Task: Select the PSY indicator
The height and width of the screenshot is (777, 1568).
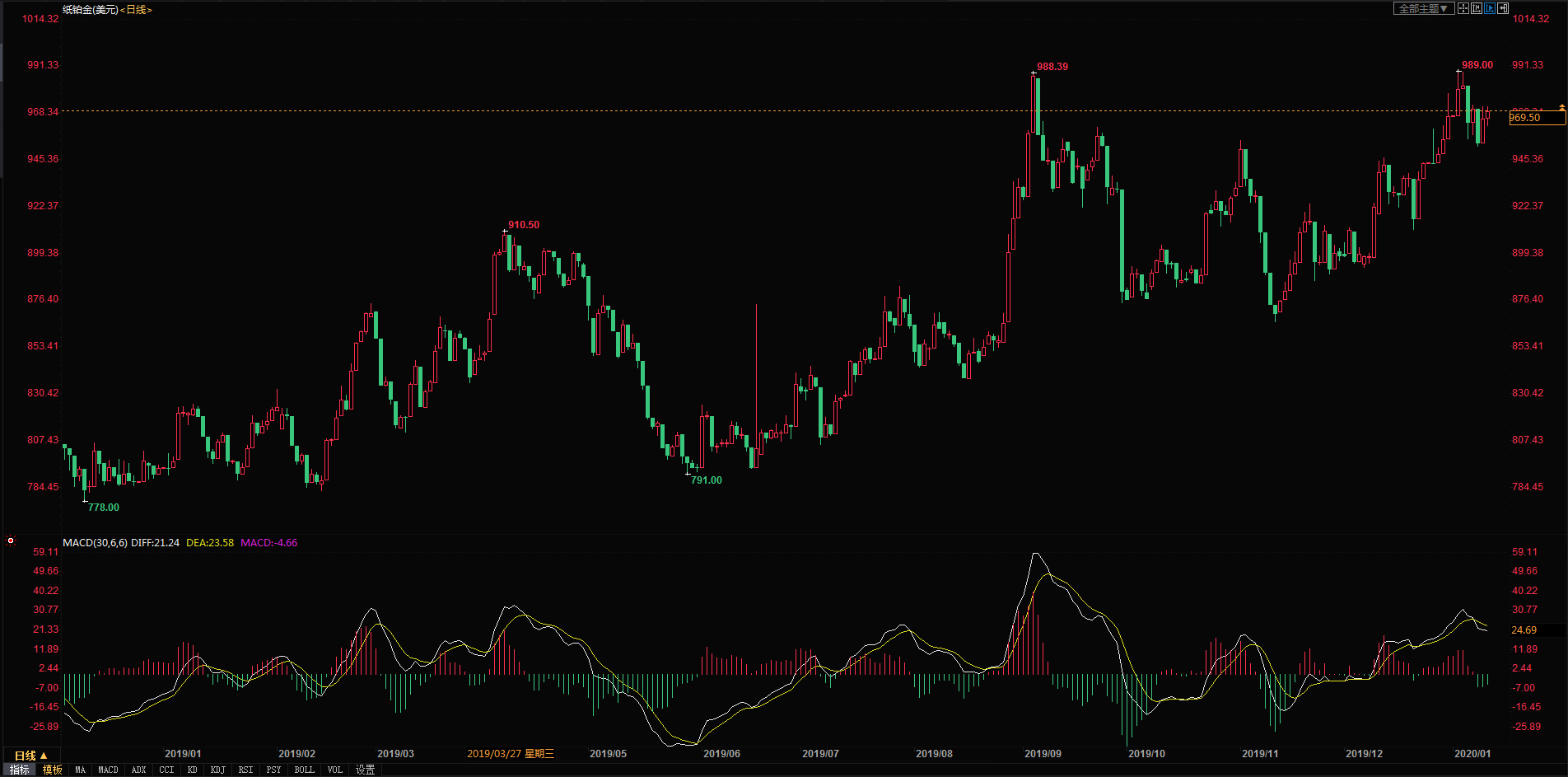Action: point(273,770)
